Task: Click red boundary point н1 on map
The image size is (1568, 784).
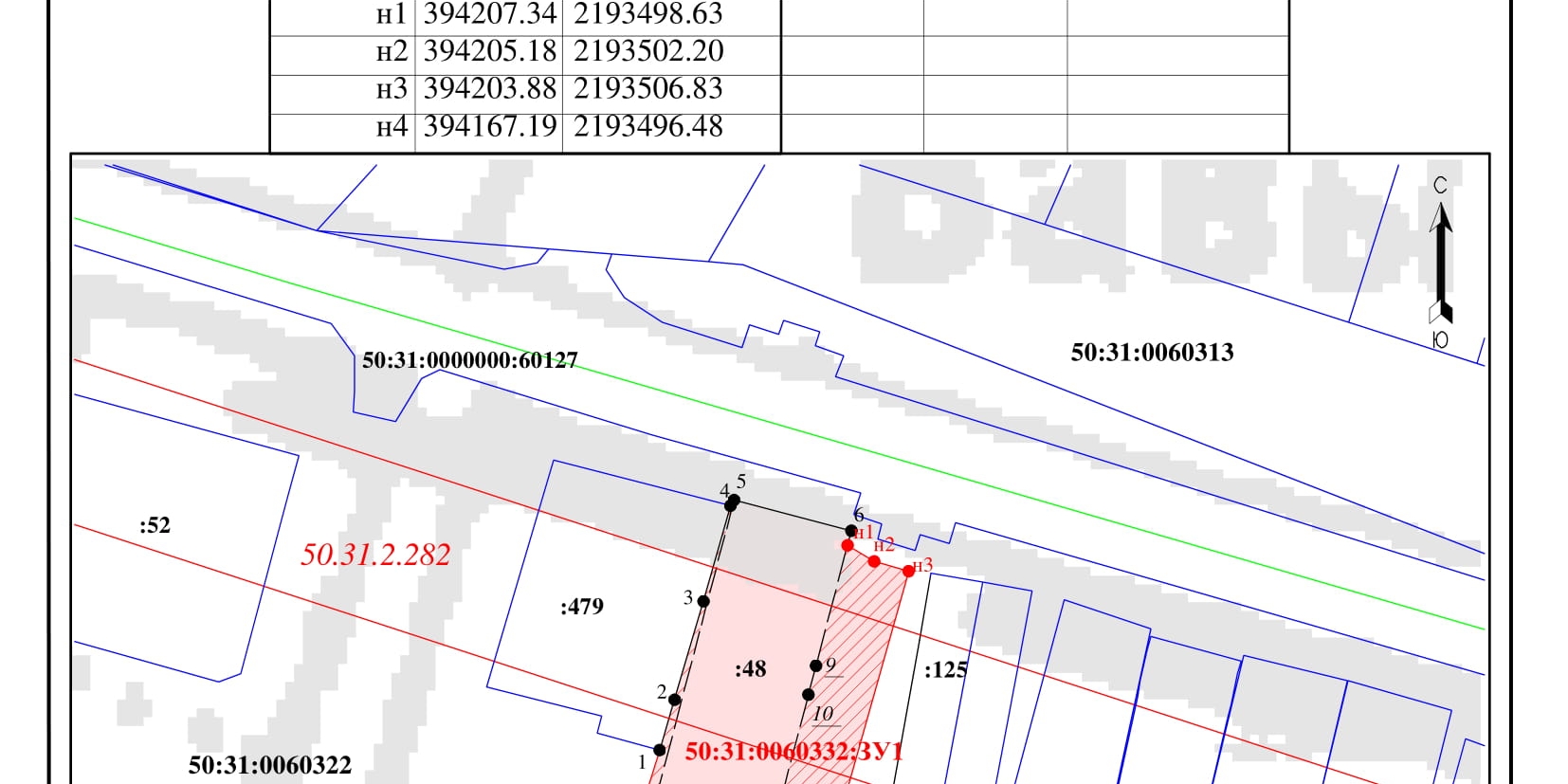Action: 848,545
